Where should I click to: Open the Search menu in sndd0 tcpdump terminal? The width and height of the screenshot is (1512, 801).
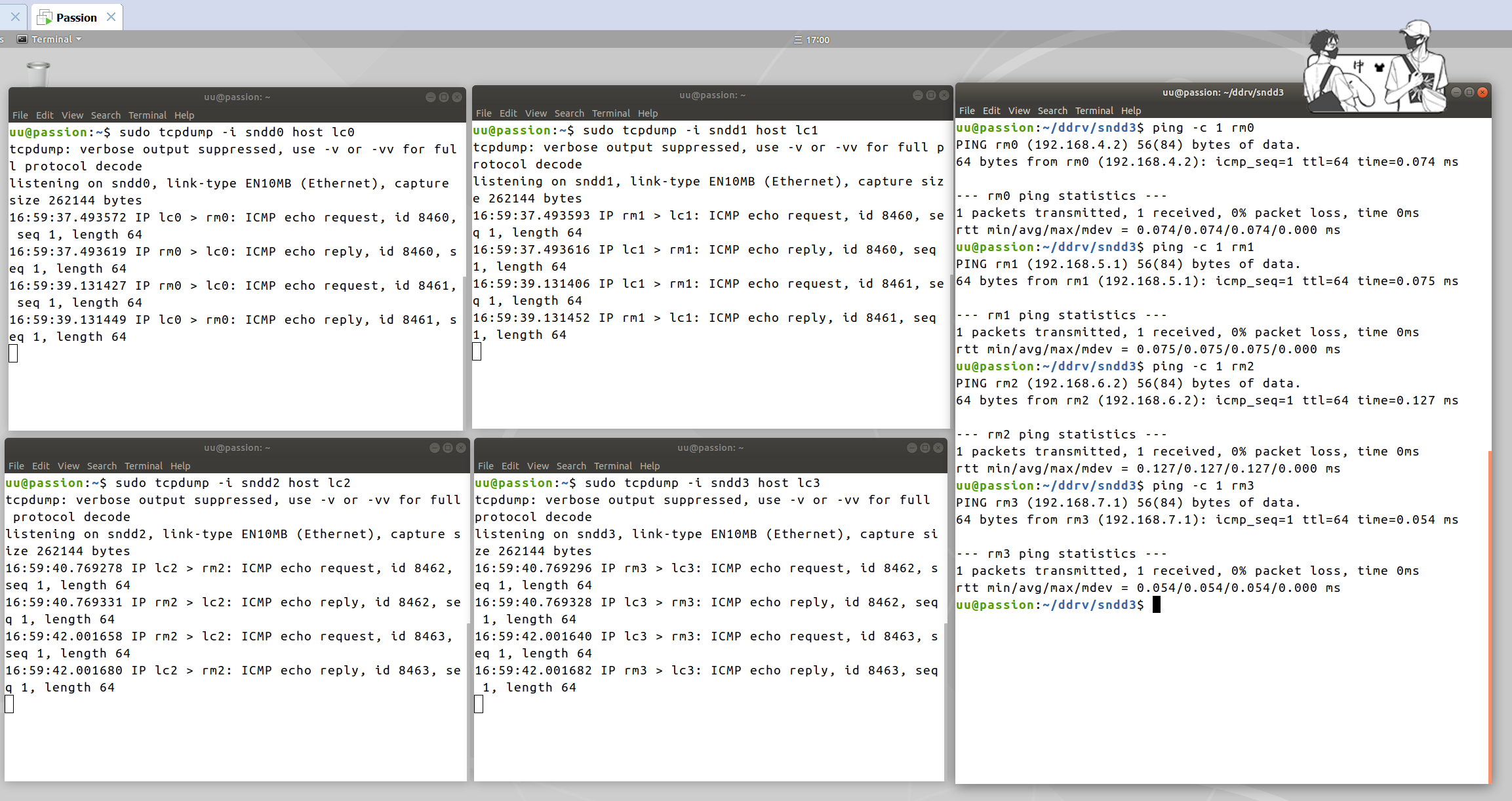[106, 115]
